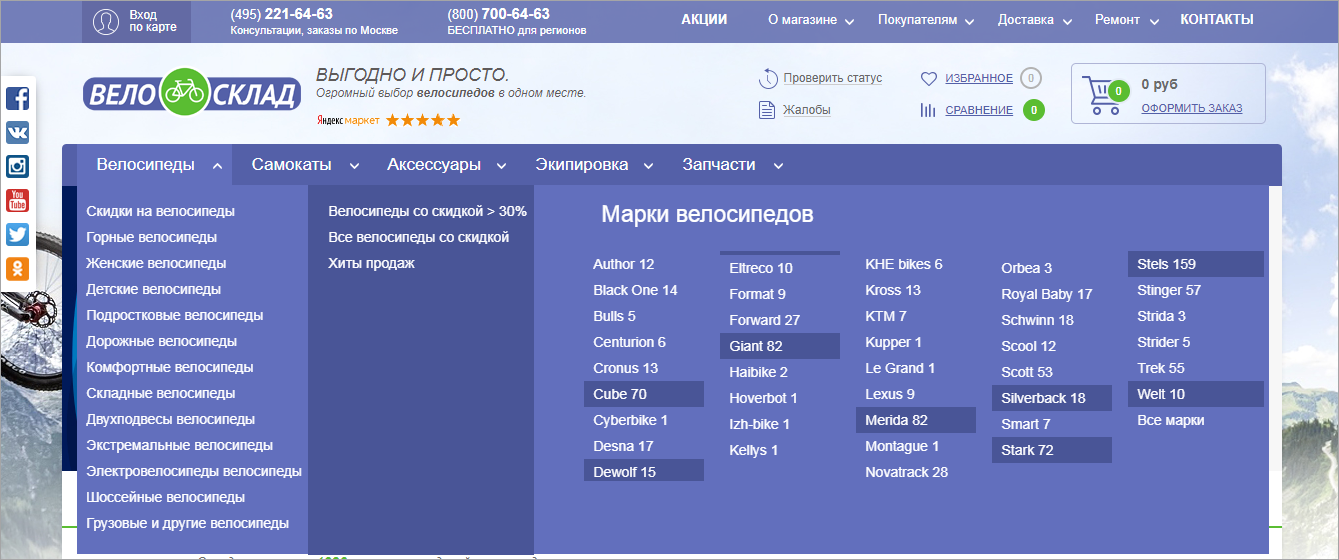Click the Жалобы link
The image size is (1339, 560).
coord(807,110)
